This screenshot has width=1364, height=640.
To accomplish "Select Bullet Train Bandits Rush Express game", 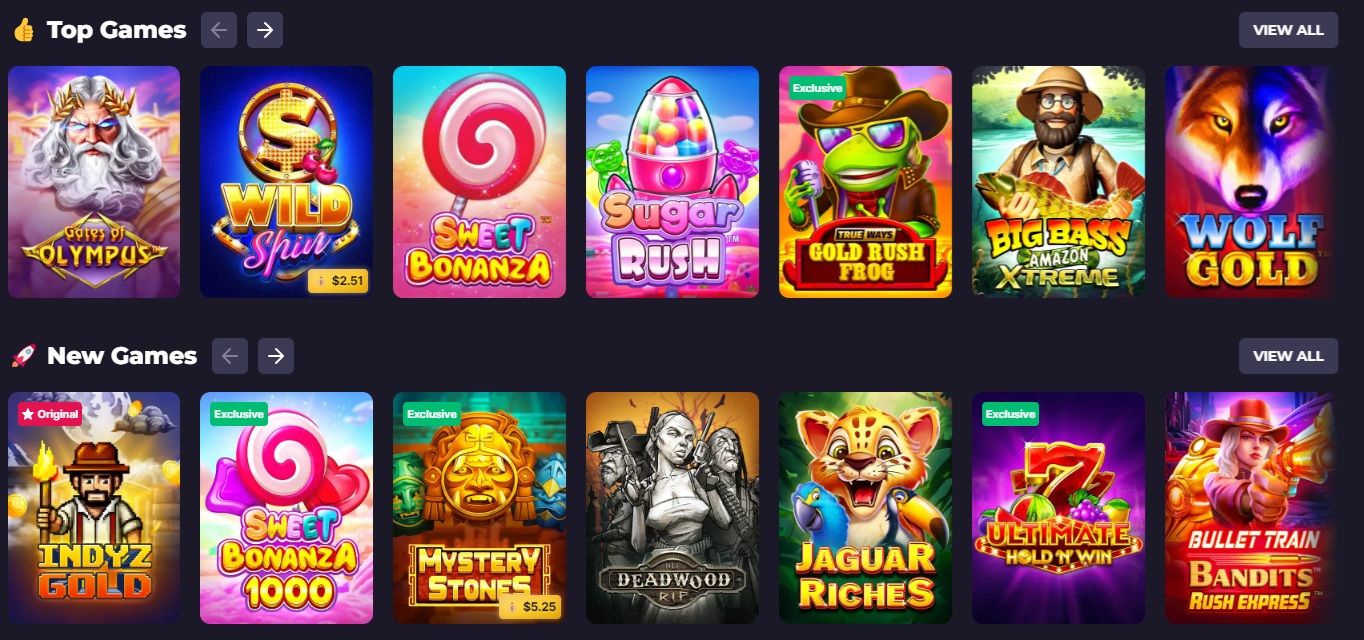I will pos(1250,508).
